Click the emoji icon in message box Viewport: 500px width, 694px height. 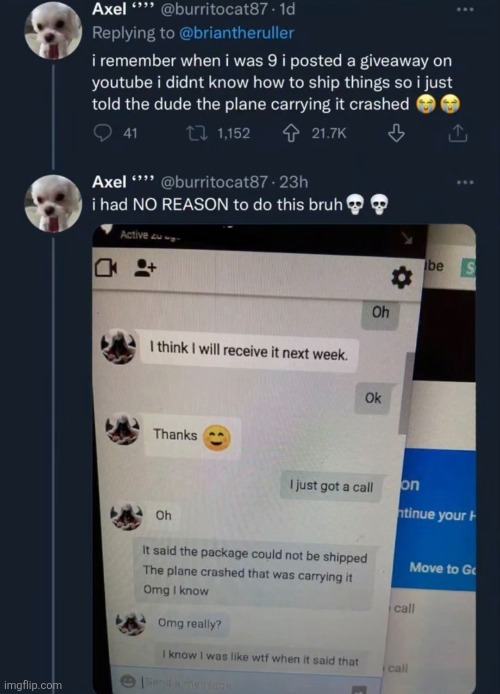[128, 681]
